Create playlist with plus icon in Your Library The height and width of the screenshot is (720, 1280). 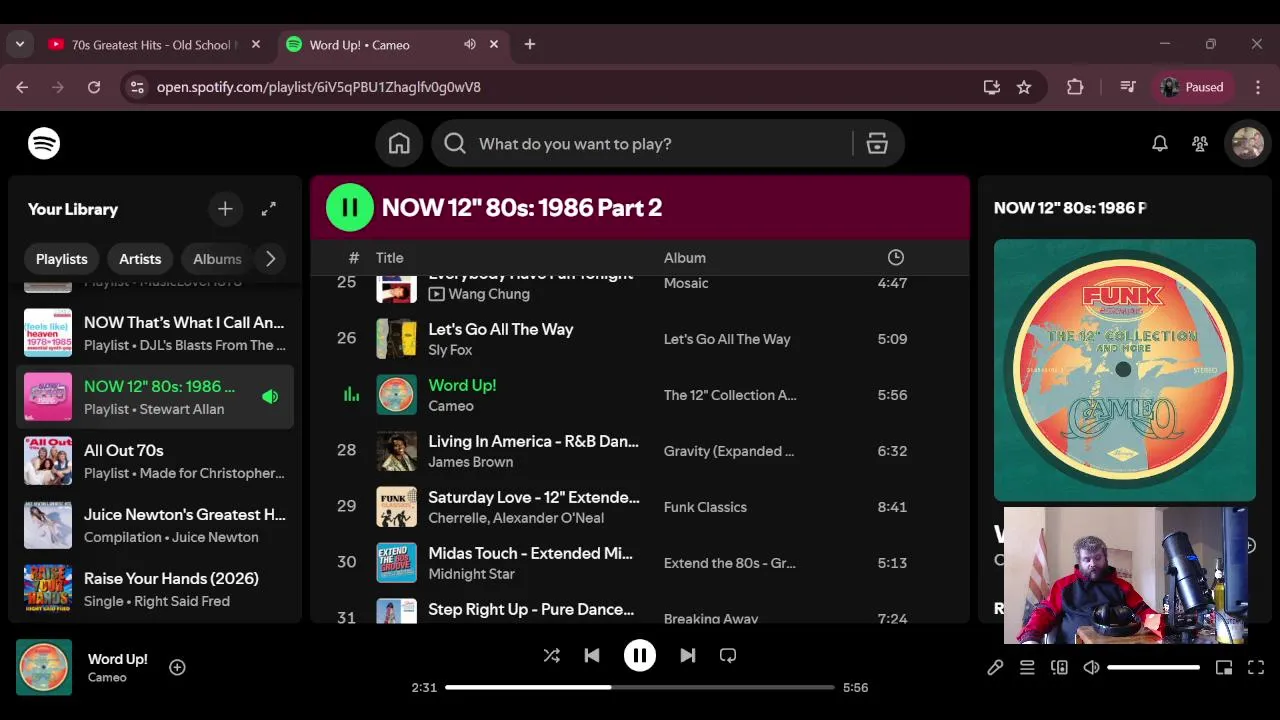pyautogui.click(x=225, y=209)
